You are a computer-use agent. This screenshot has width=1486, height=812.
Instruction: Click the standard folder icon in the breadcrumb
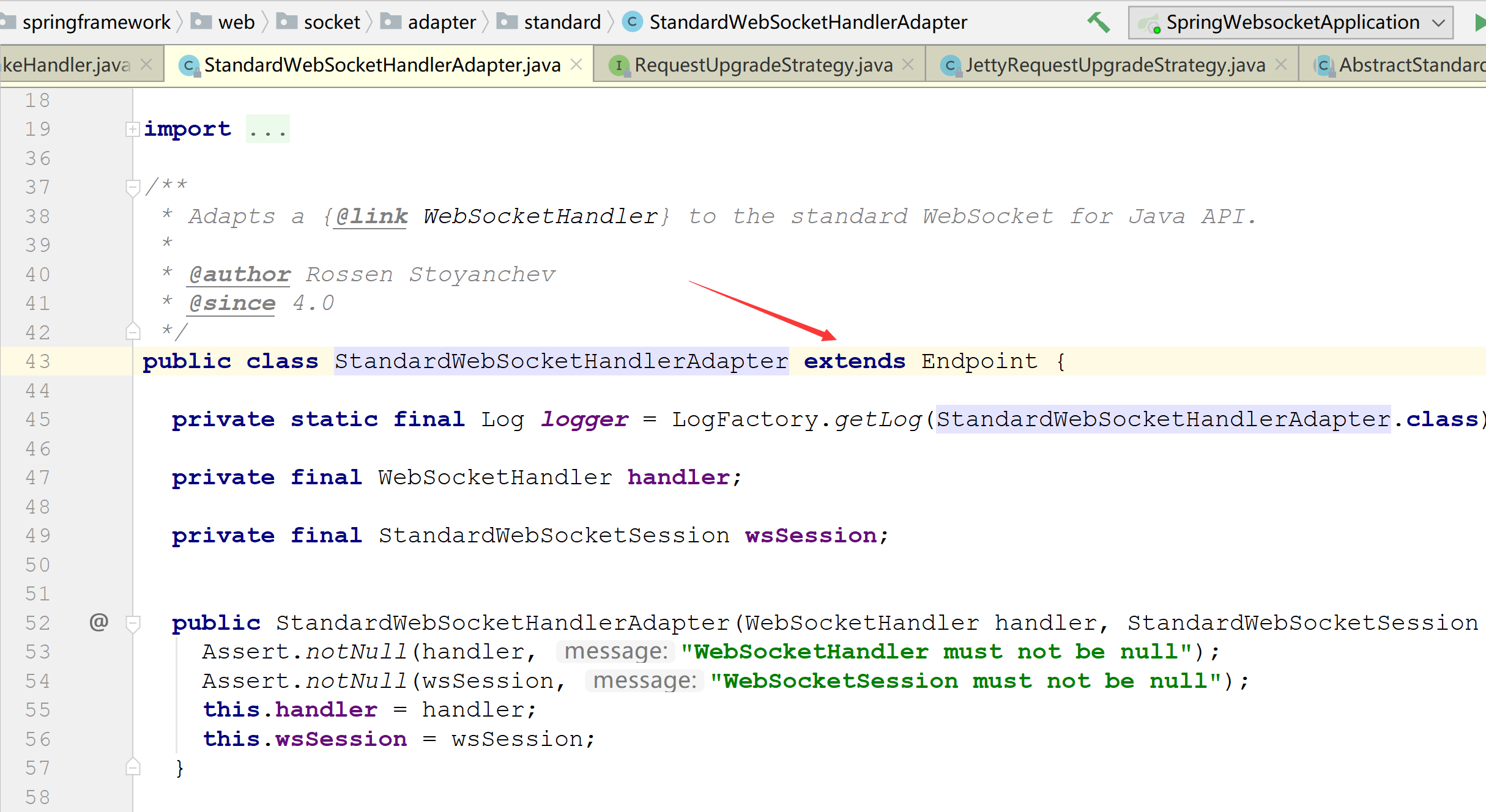[x=507, y=23]
